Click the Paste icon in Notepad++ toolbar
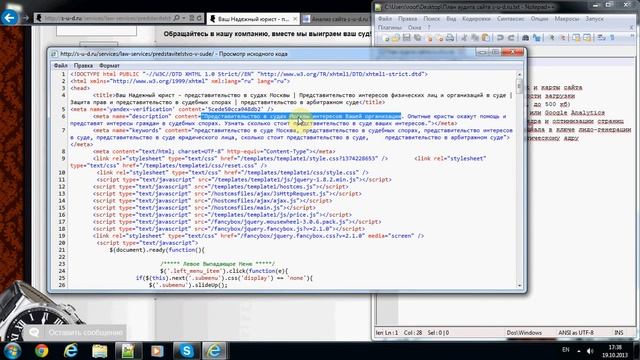640x360 pixels. click(x=486, y=38)
